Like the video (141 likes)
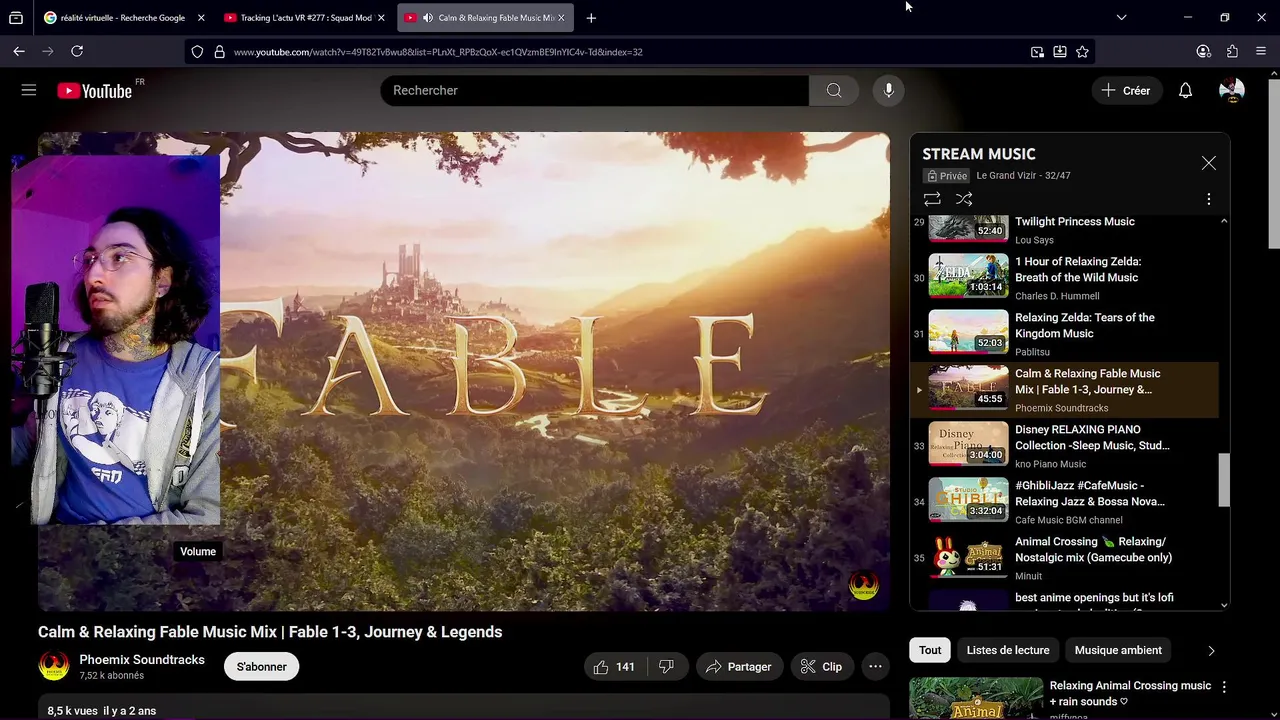 click(615, 667)
